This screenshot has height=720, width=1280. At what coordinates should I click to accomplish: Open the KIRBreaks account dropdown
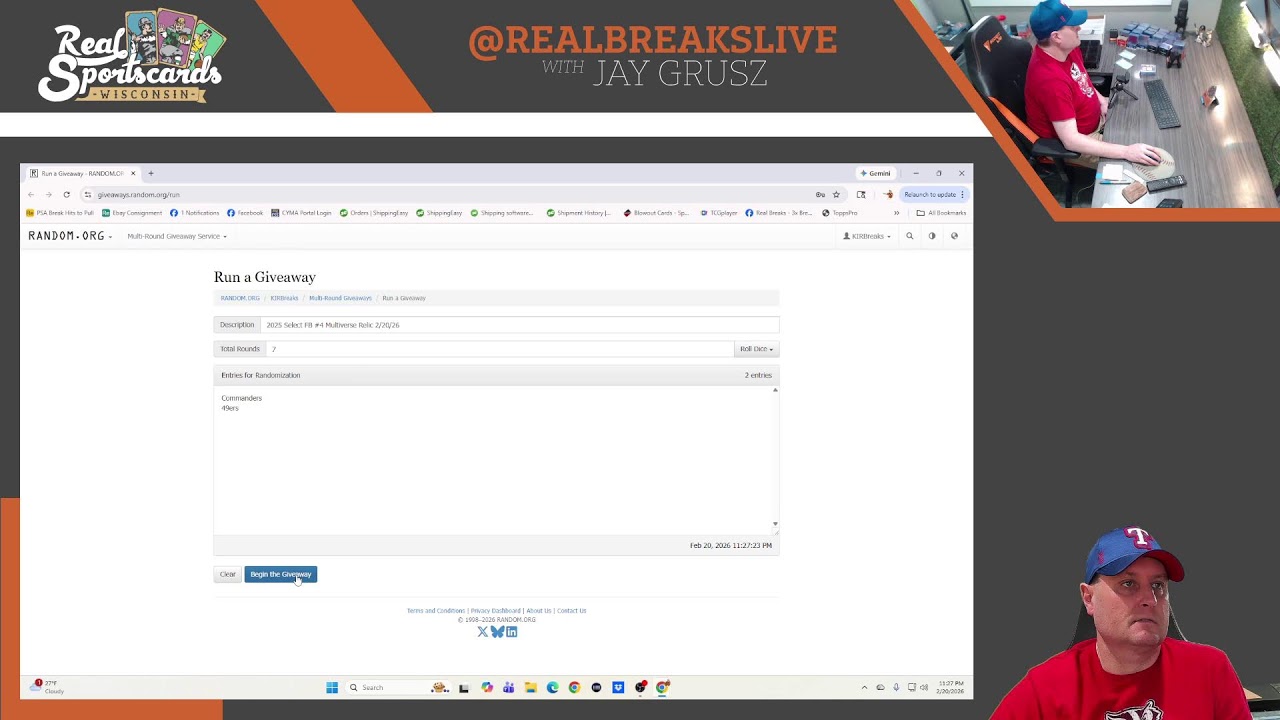click(x=867, y=236)
